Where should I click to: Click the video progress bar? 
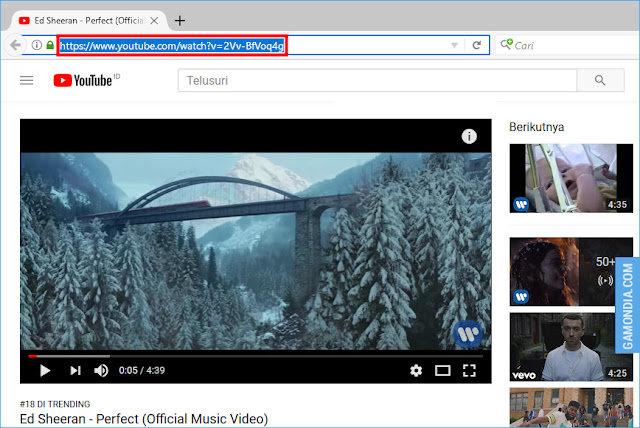tap(256, 356)
